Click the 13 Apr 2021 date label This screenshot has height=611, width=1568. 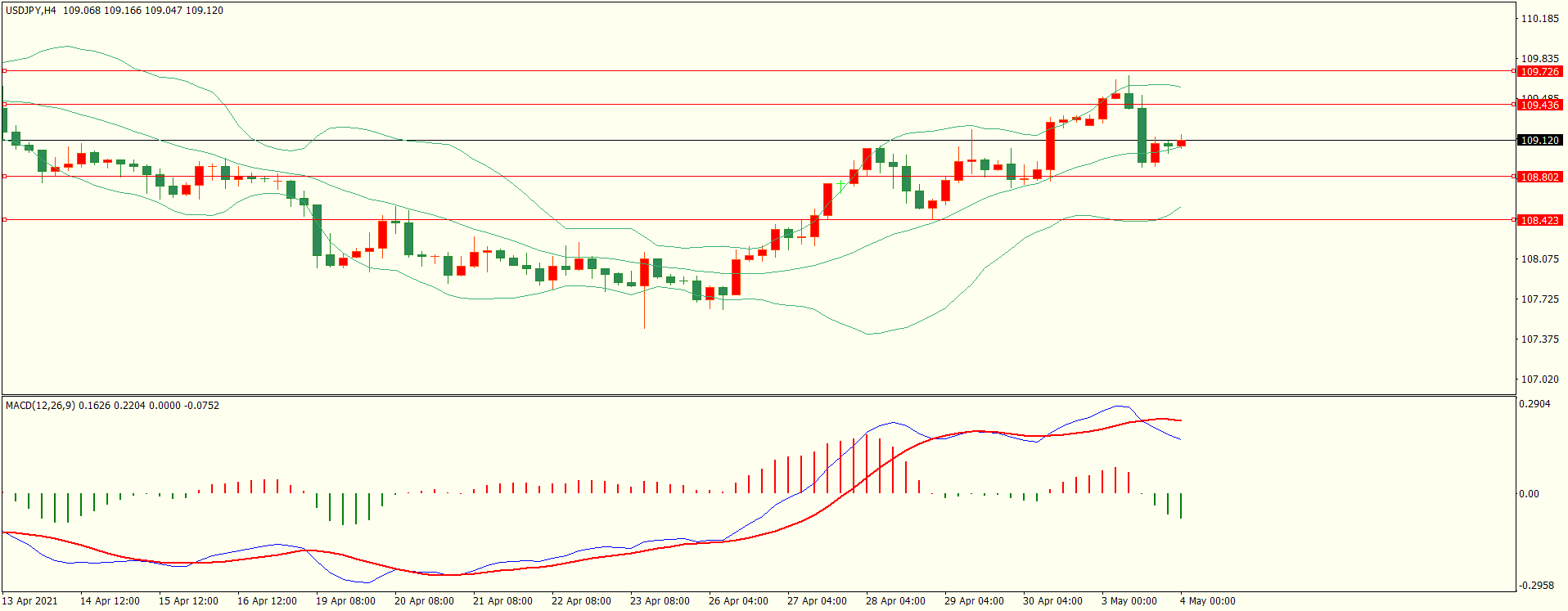pyautogui.click(x=30, y=601)
